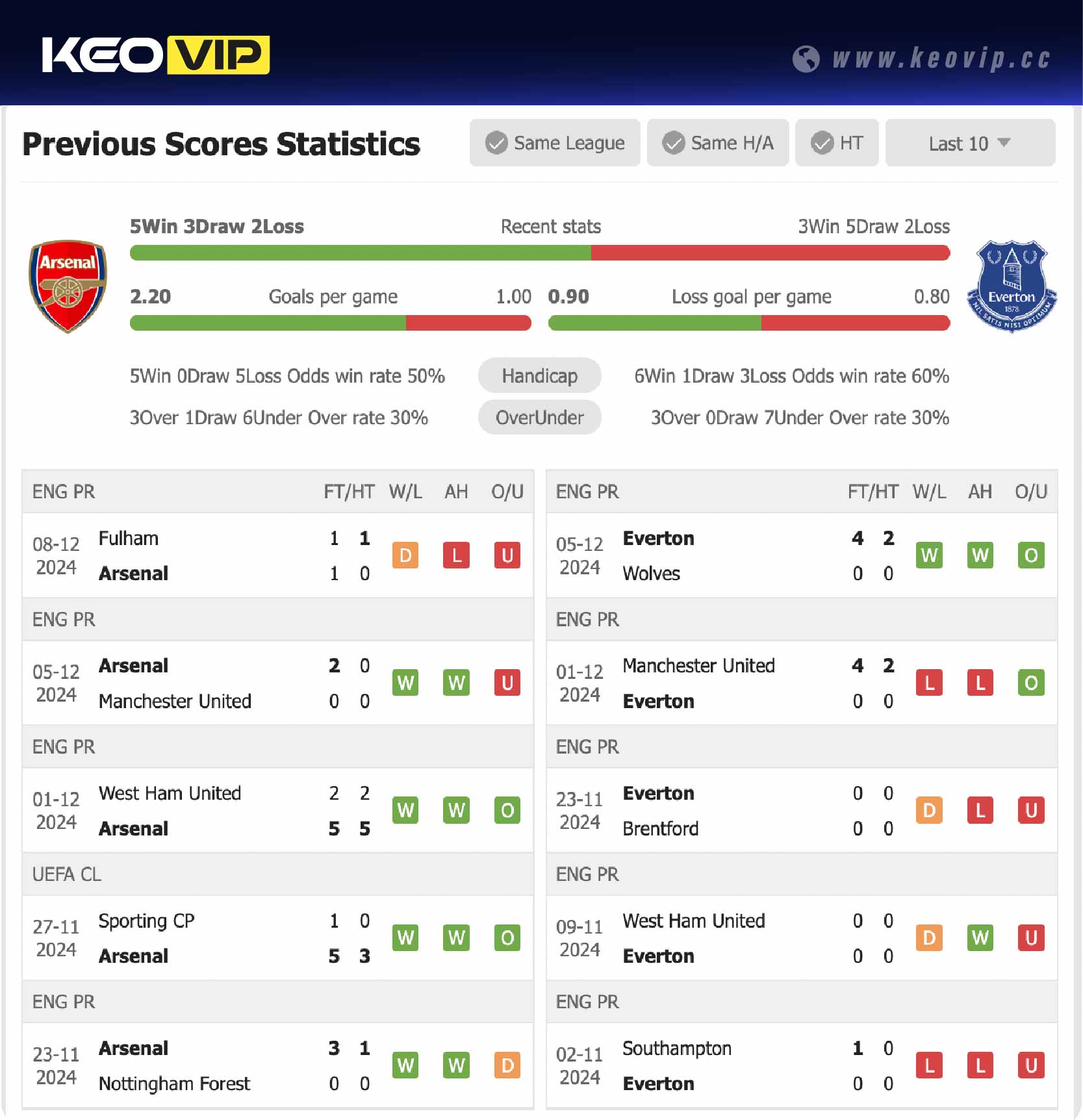The height and width of the screenshot is (1120, 1083).
Task: Open the Last 10 dropdown
Action: pyautogui.click(x=969, y=143)
